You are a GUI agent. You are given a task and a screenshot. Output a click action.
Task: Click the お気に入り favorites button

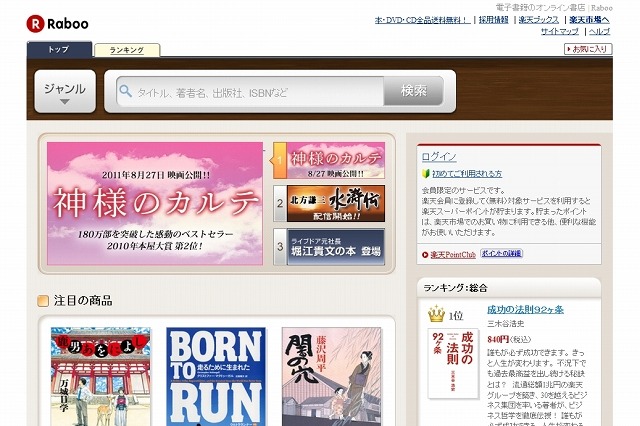point(588,49)
